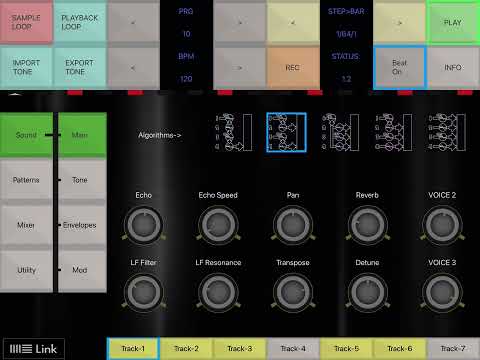Increase BPM with the right arrow pad
480x360 pixels.
[x=239, y=68]
